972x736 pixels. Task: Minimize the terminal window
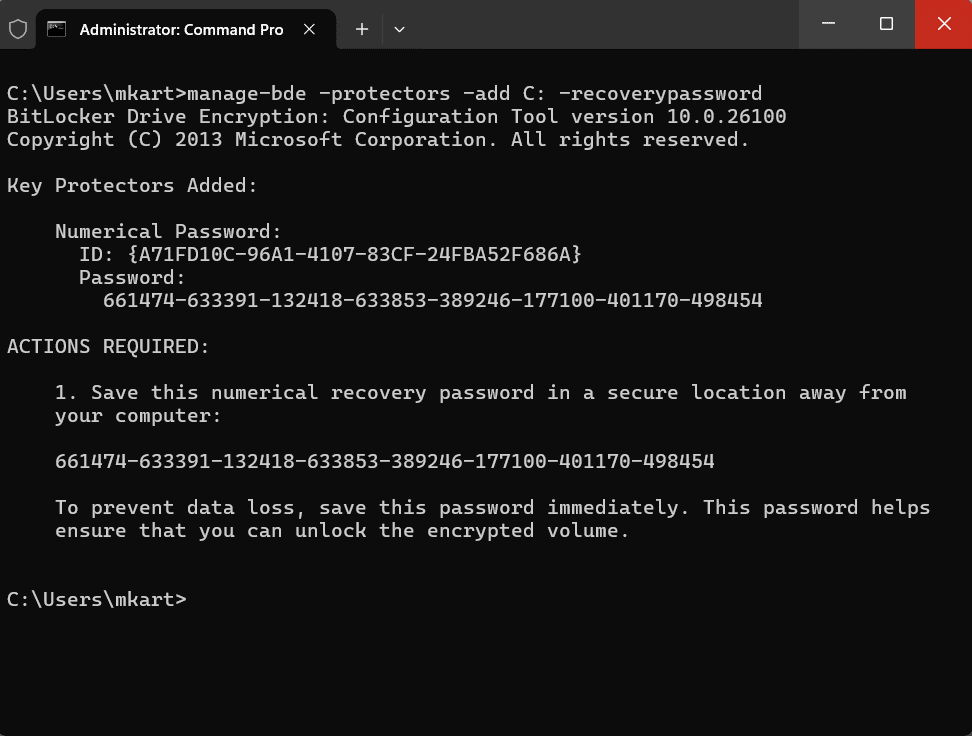click(x=828, y=24)
